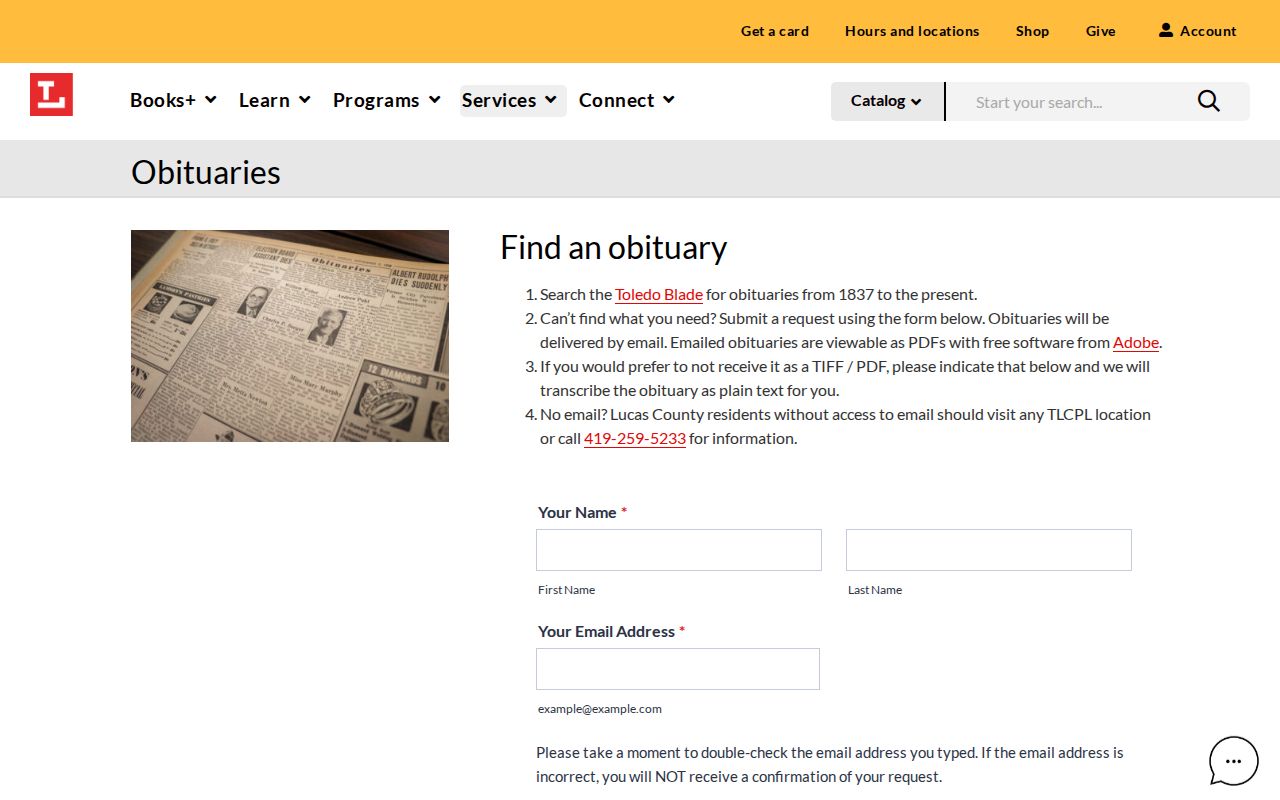Open the Shop link
Viewport: 1280px width, 800px height.
click(x=1032, y=31)
